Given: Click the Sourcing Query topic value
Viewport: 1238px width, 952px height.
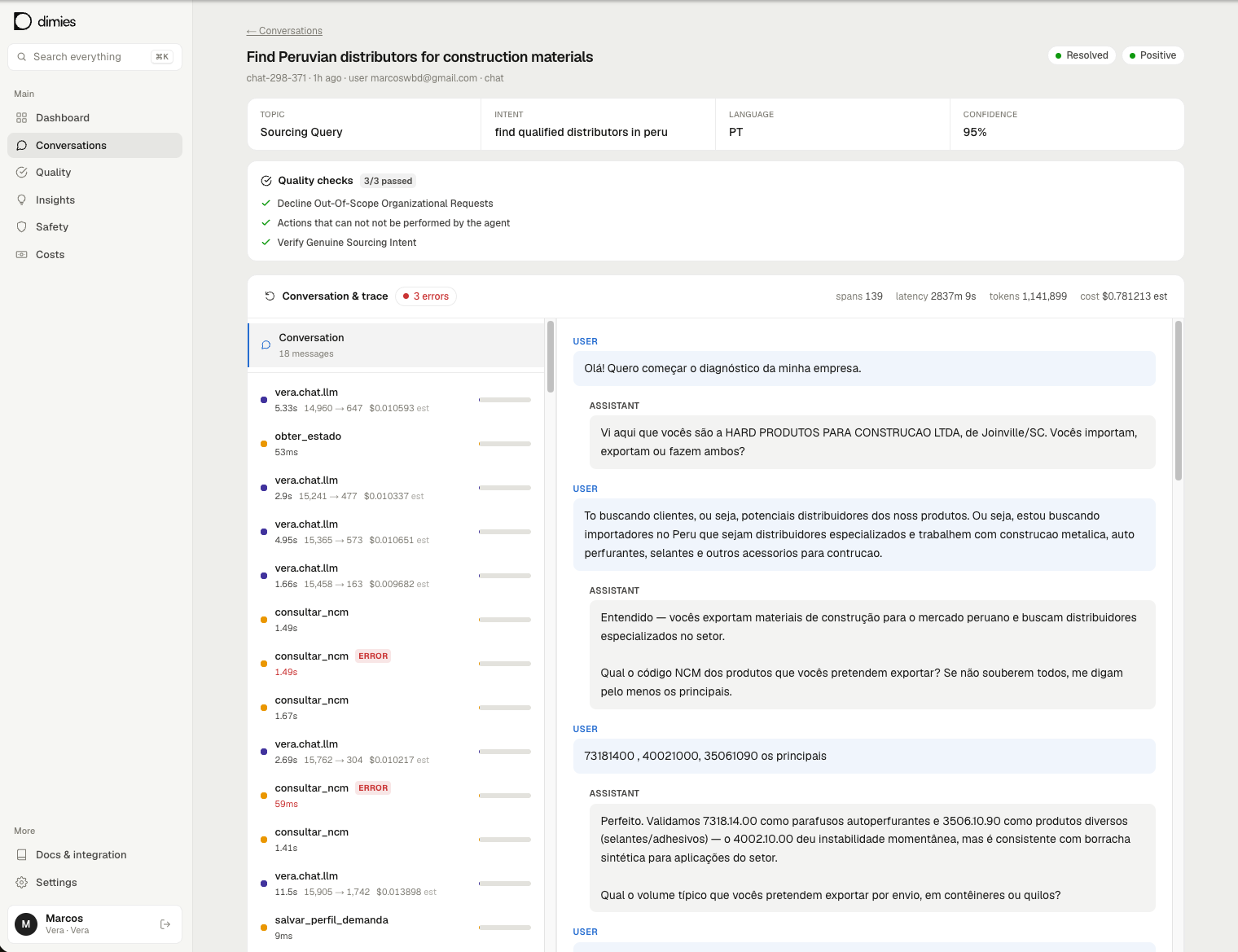Looking at the screenshot, I should (x=301, y=133).
